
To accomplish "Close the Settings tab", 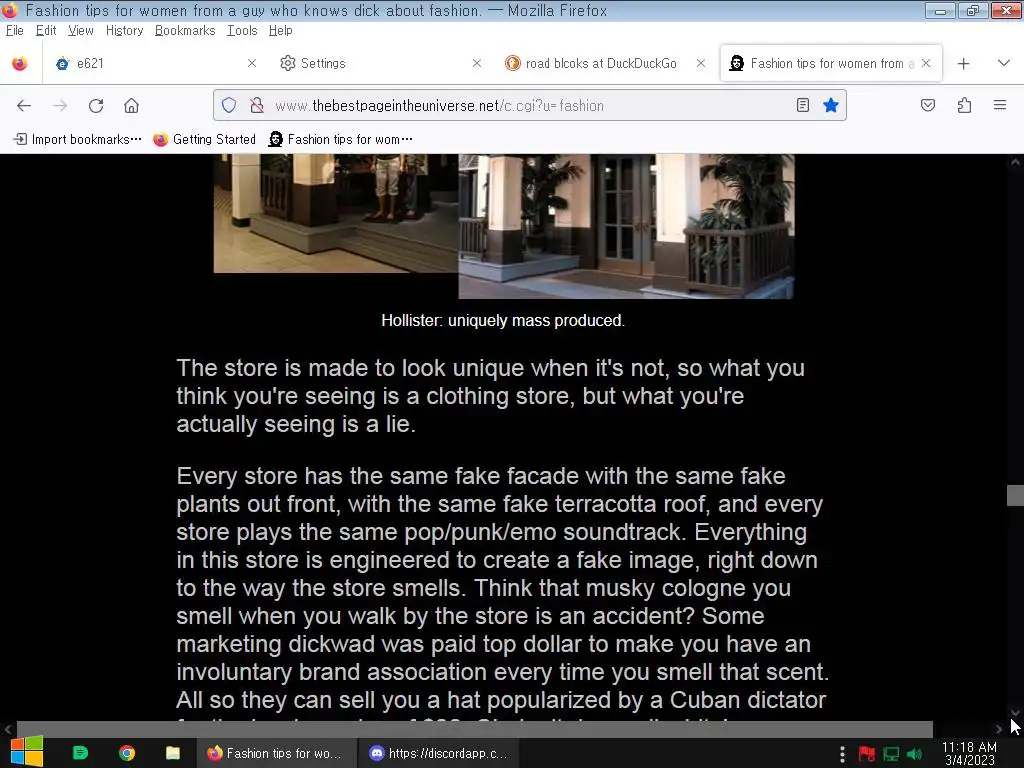I will tap(477, 63).
